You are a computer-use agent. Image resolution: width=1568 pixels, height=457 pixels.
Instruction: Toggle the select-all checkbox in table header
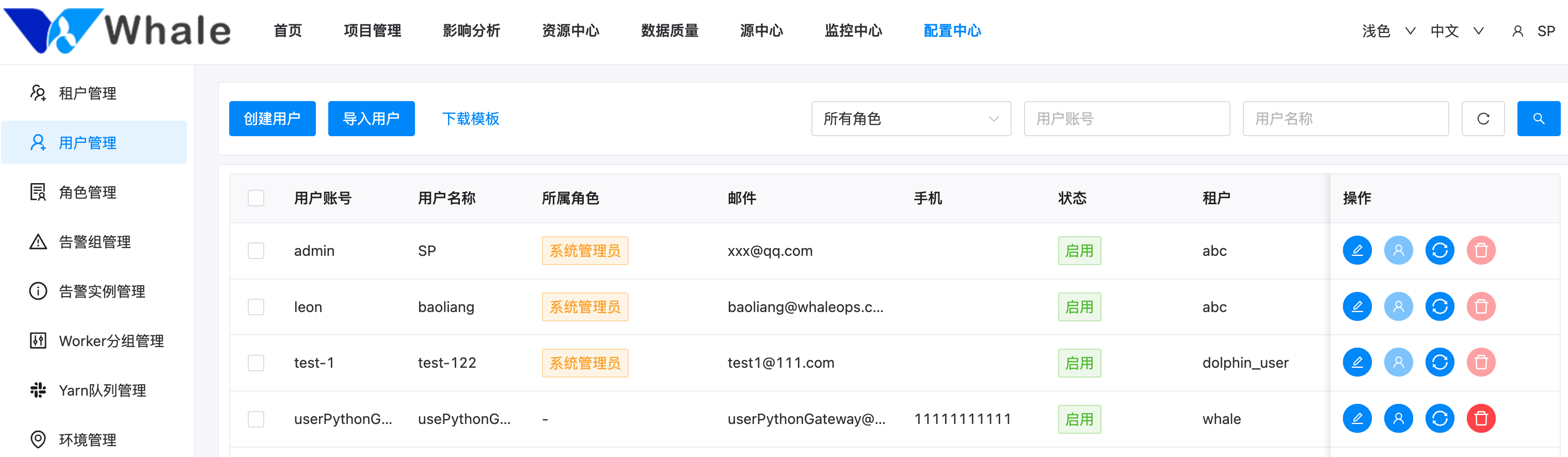coord(255,199)
